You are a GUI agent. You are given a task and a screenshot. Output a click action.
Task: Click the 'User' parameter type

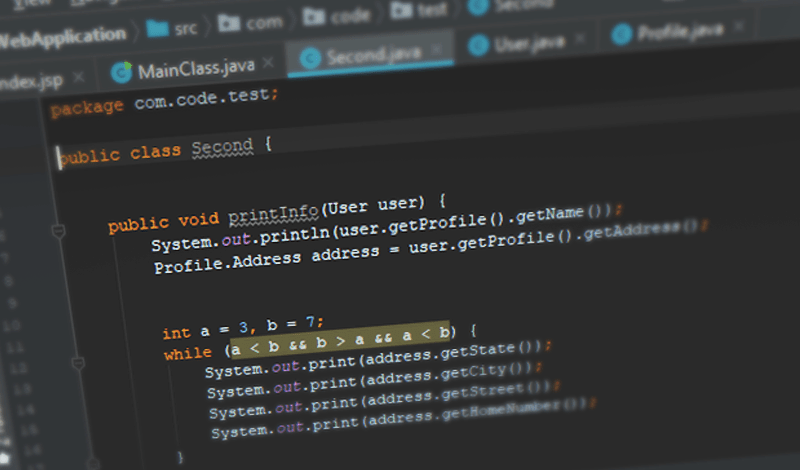pos(347,208)
